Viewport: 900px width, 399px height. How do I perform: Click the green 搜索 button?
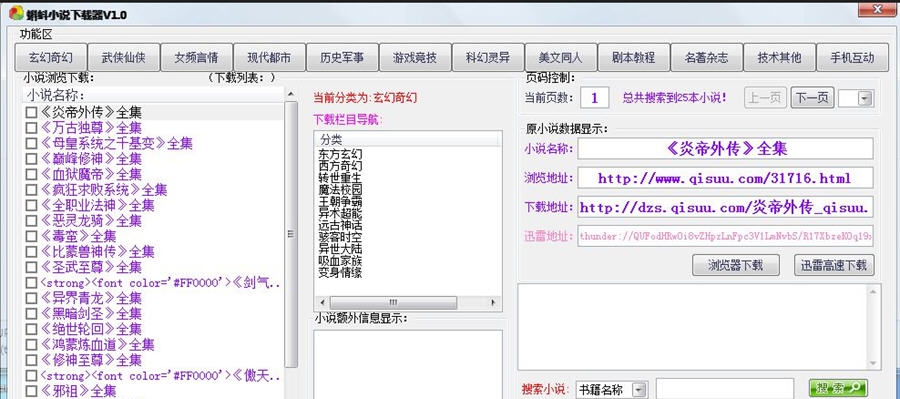pyautogui.click(x=837, y=389)
